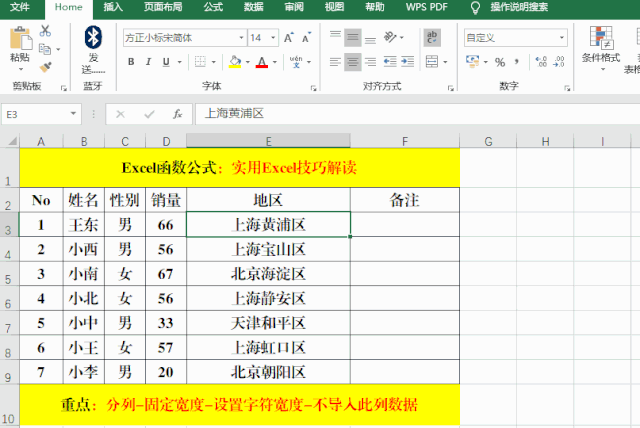Select row 5 header
Screen dimensions: 640x428
(x=8, y=274)
